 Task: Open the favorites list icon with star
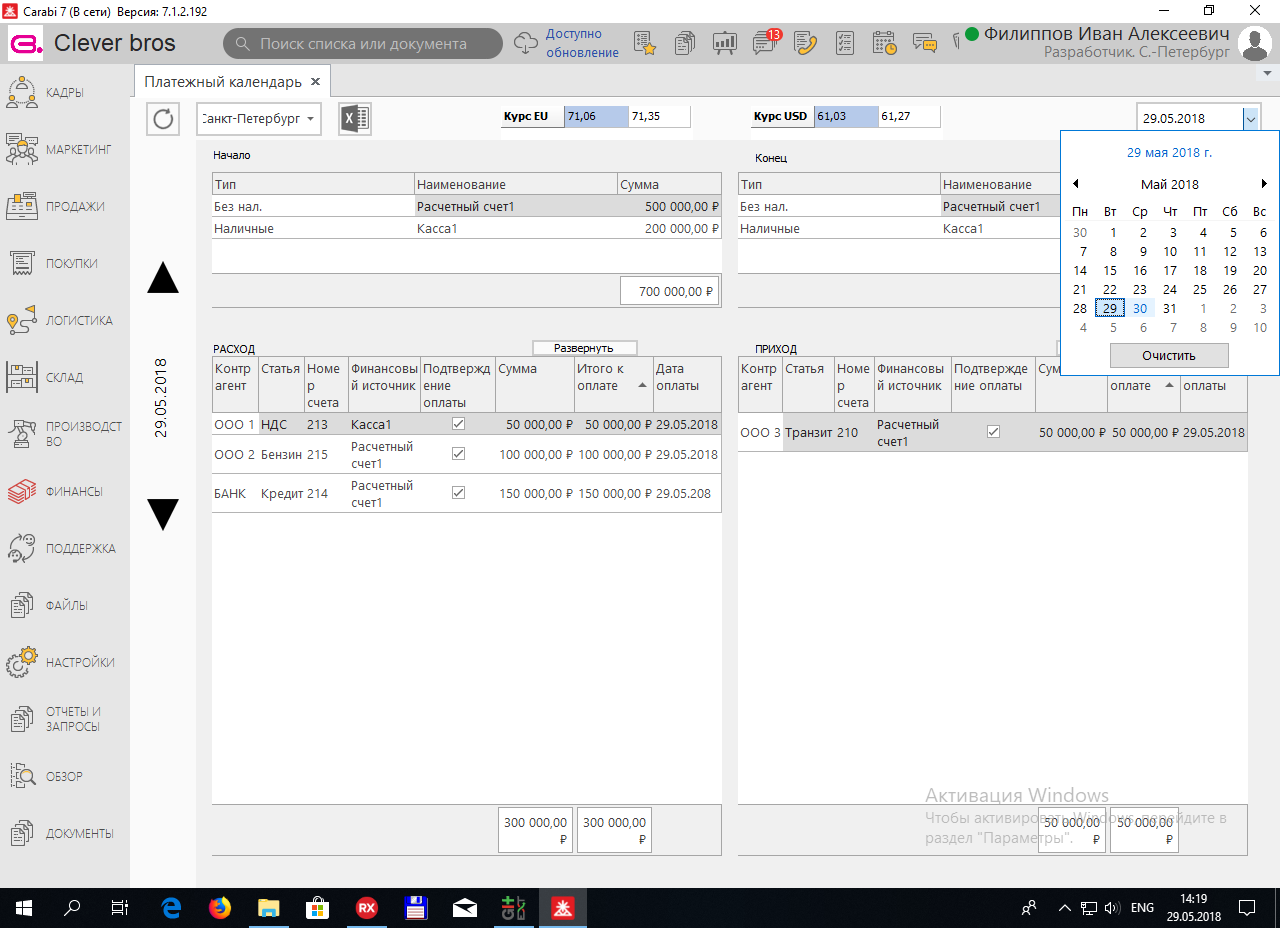[x=645, y=43]
